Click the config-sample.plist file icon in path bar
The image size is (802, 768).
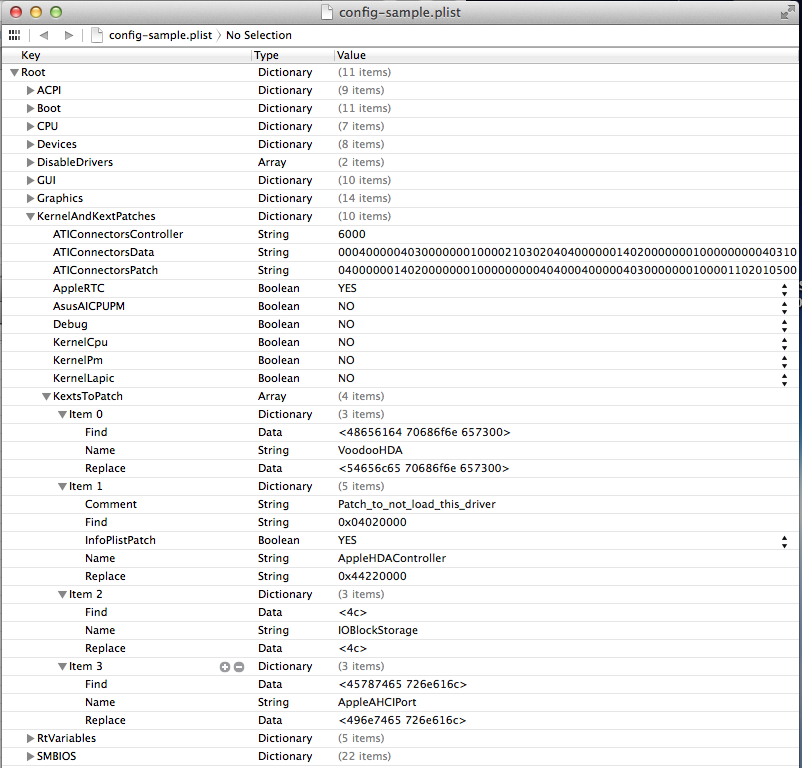click(x=97, y=35)
